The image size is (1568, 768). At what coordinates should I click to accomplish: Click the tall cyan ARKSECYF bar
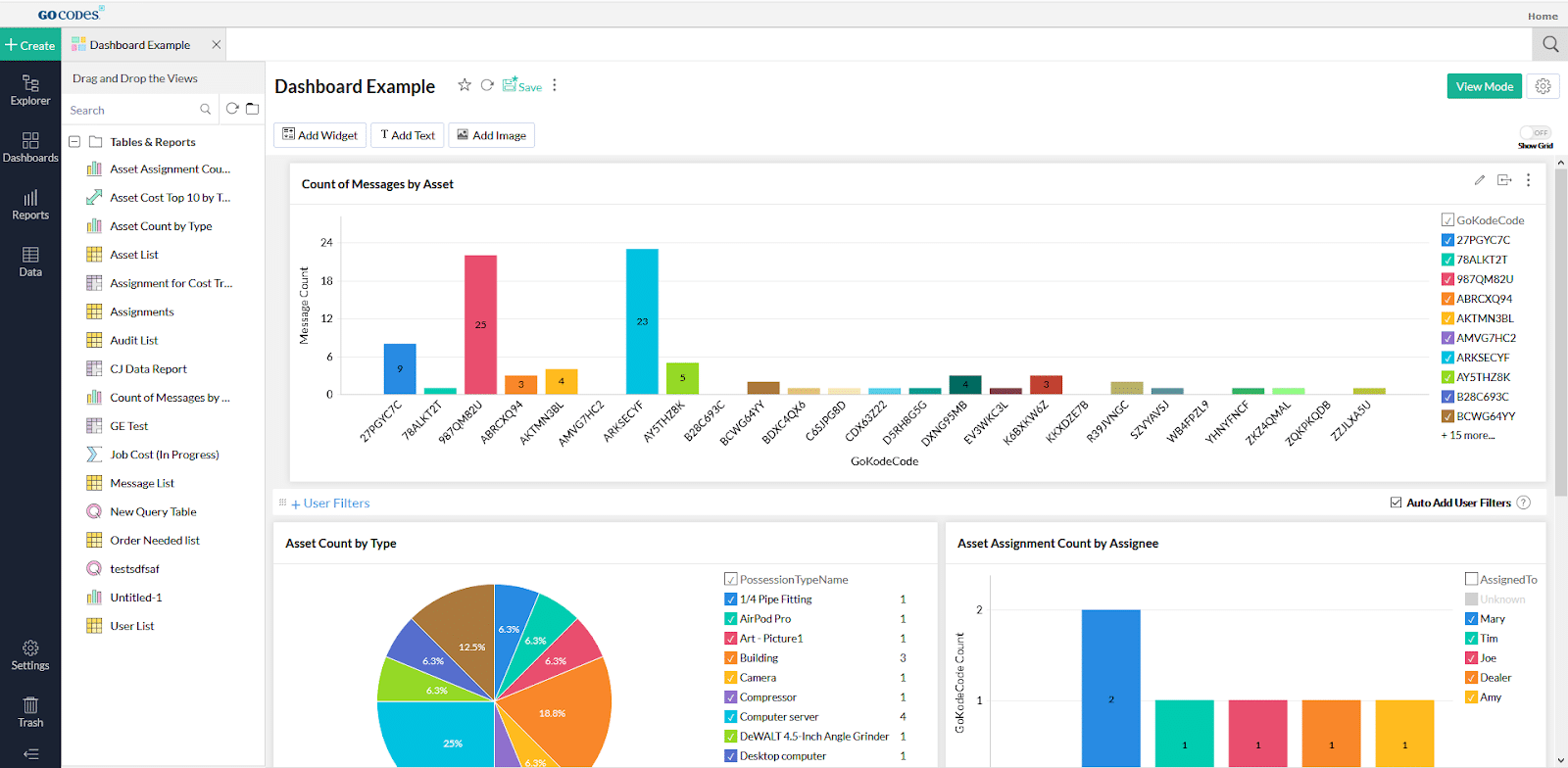coord(642,321)
